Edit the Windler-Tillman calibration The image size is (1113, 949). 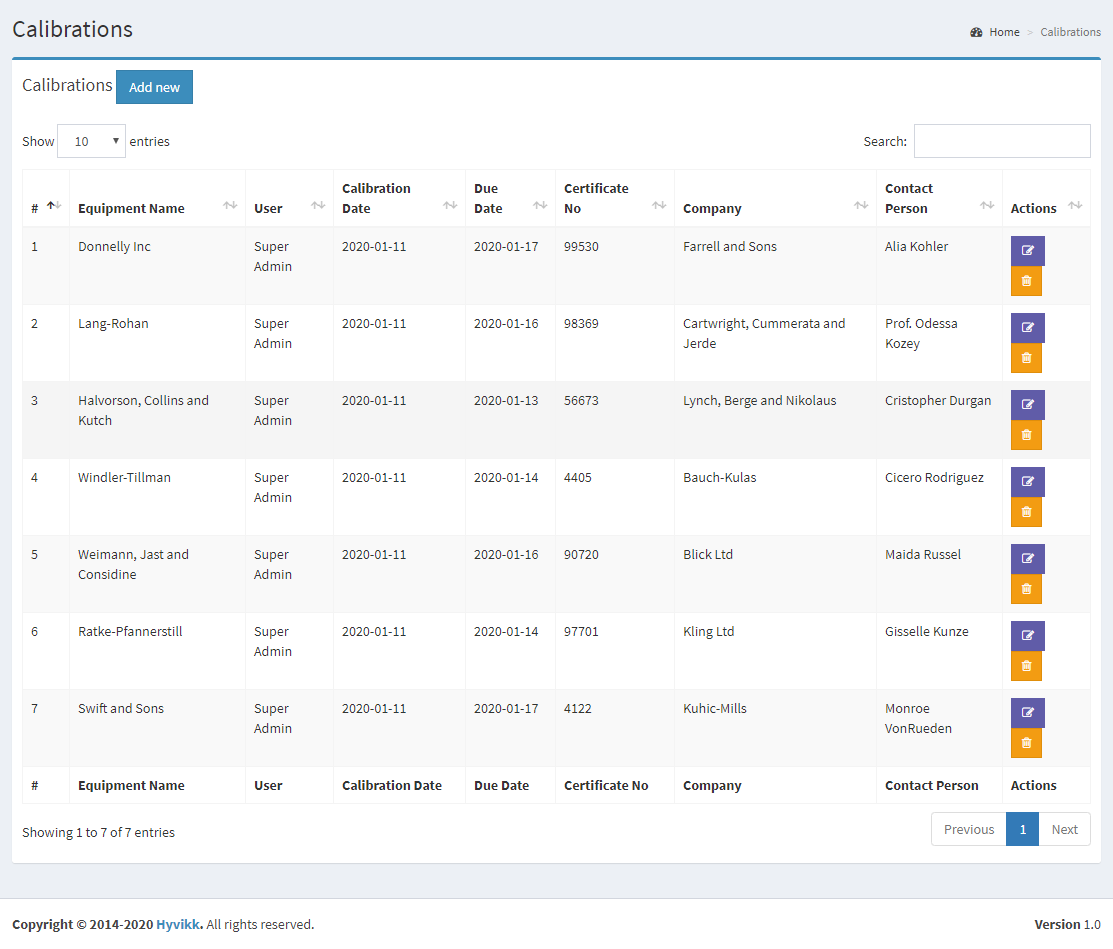coord(1027,482)
